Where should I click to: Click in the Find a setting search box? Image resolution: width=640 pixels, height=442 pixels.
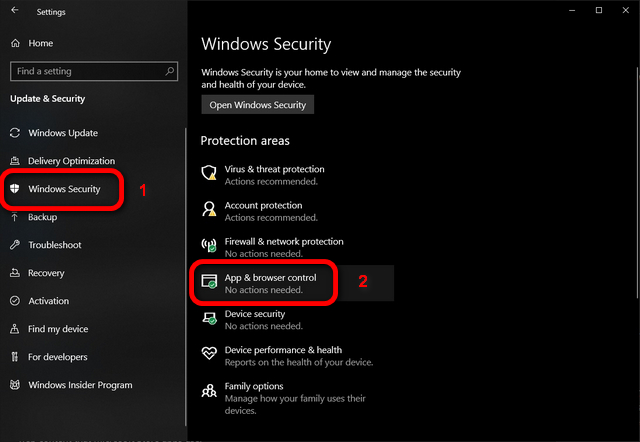(94, 71)
